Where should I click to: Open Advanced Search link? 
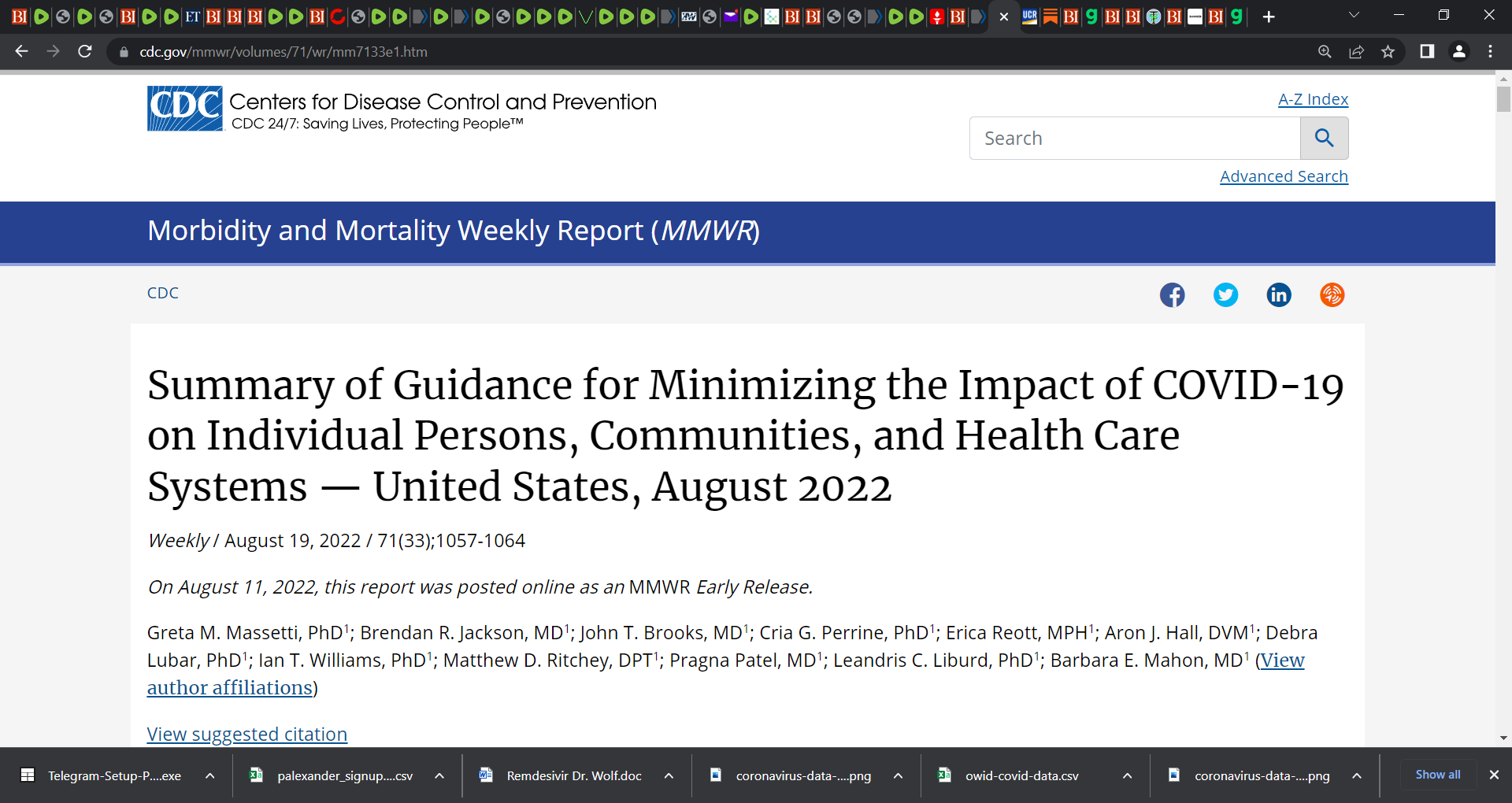pyautogui.click(x=1284, y=176)
